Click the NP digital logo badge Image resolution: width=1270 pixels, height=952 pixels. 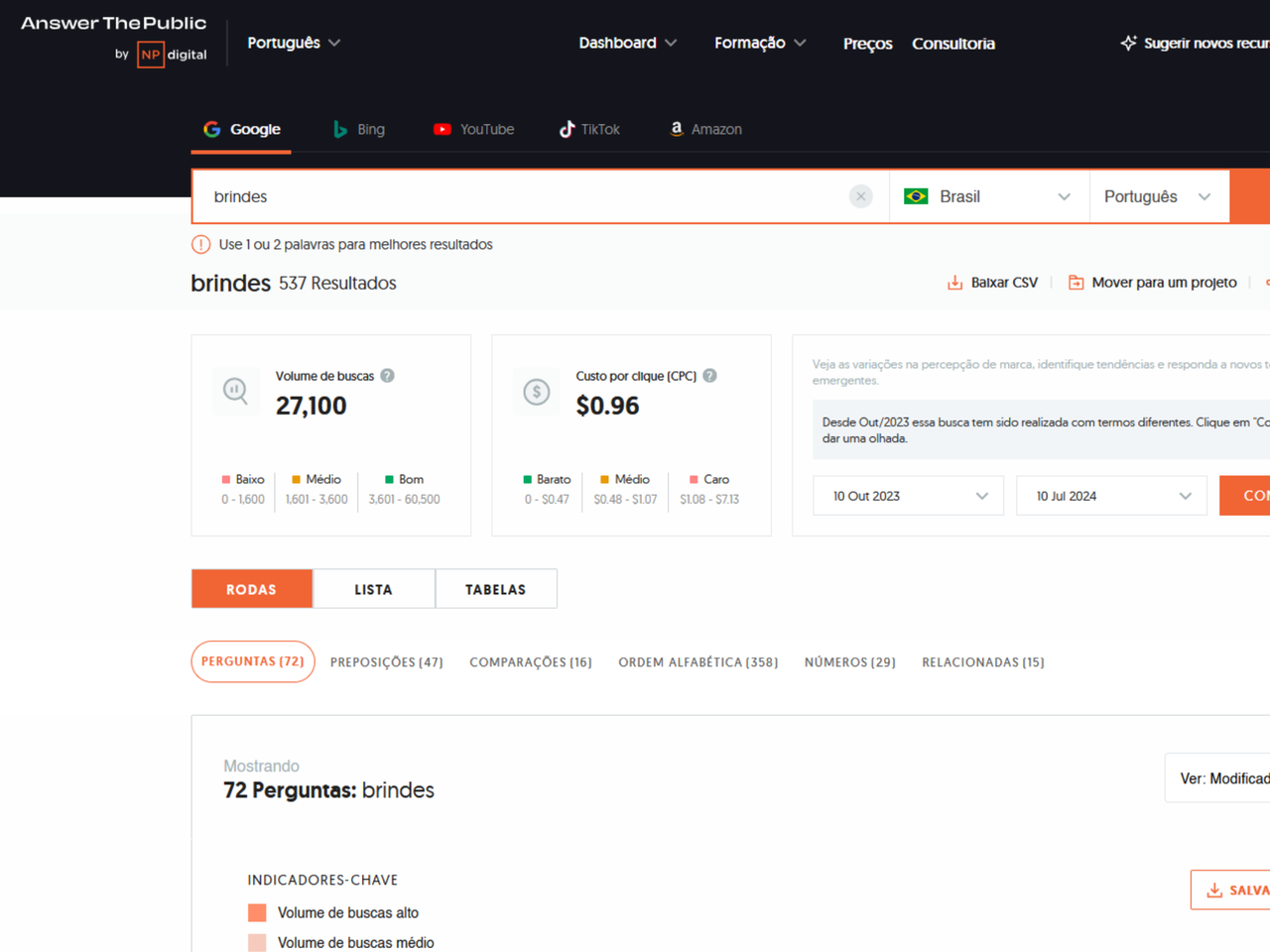151,55
